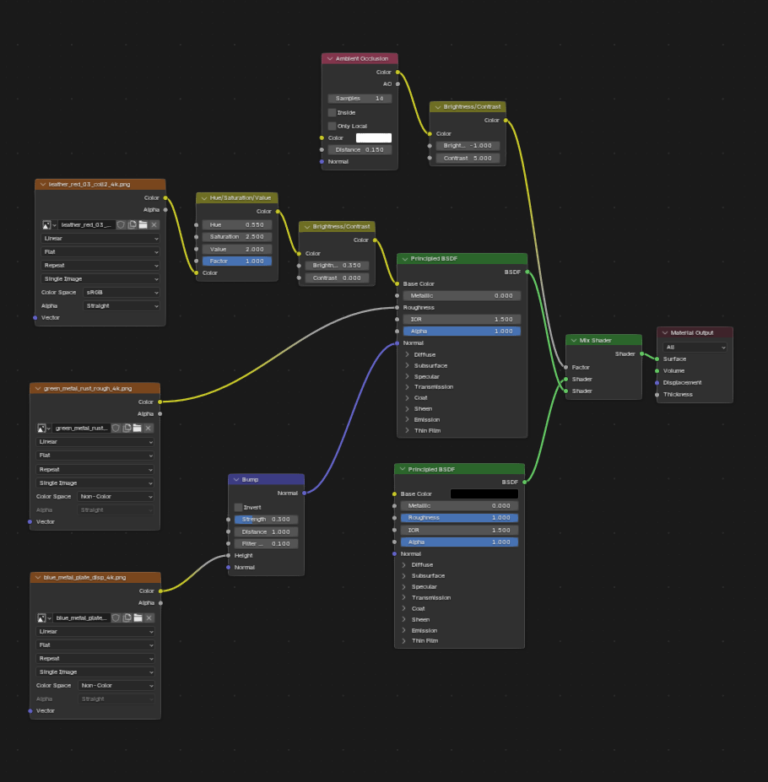Open Non-Color dropdown in green_metal_rust node
Screen dimensions: 768x782
click(116, 496)
